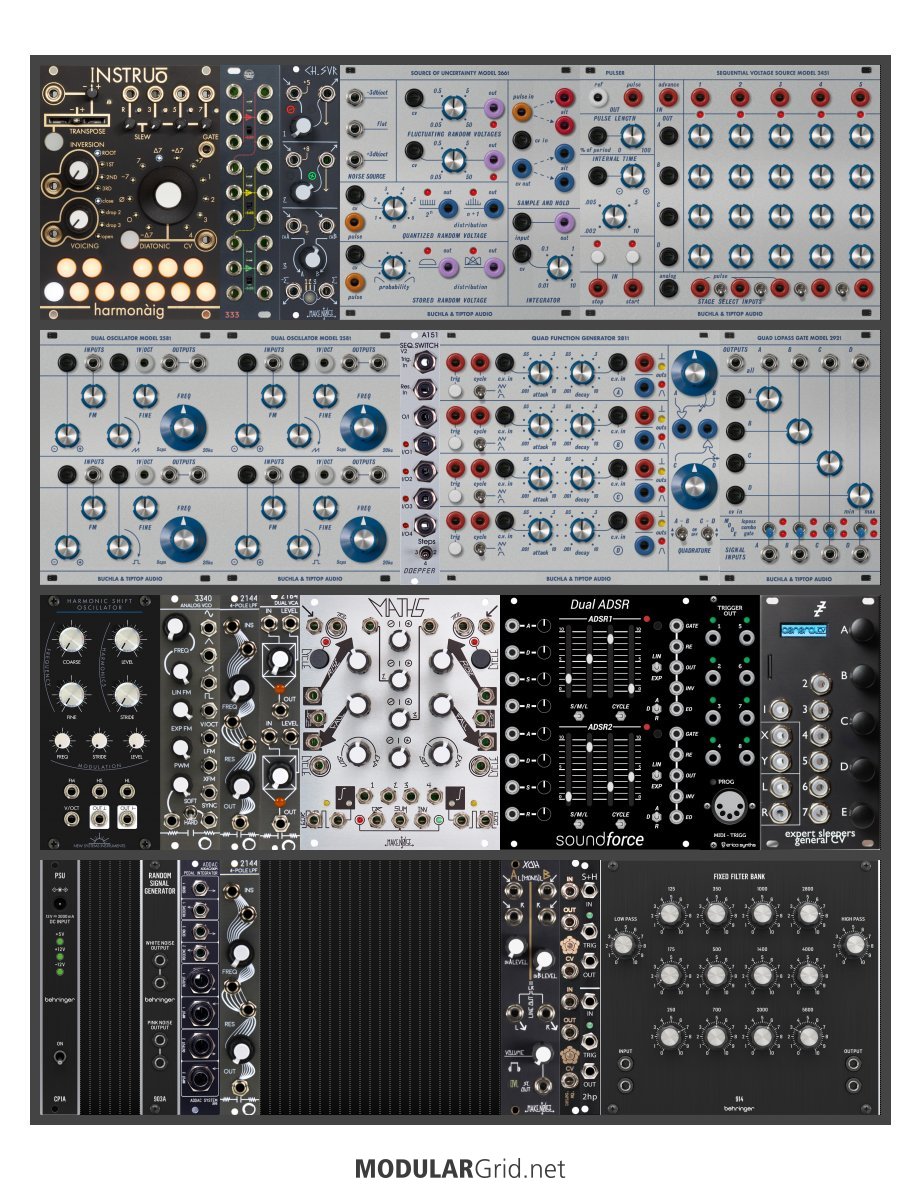Click the upper White Noise Output jack

(159, 960)
